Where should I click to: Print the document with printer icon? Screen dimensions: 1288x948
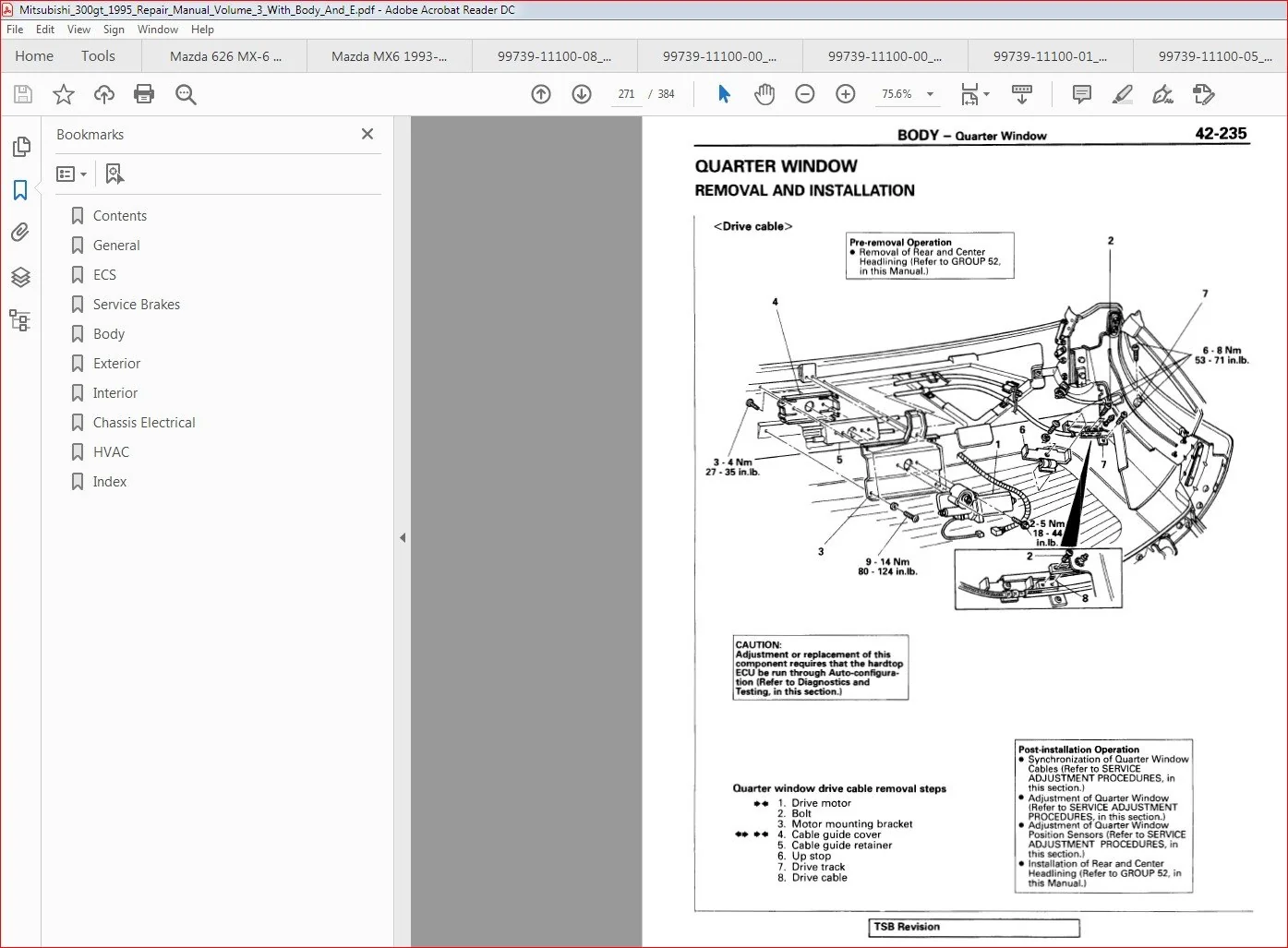coord(144,94)
